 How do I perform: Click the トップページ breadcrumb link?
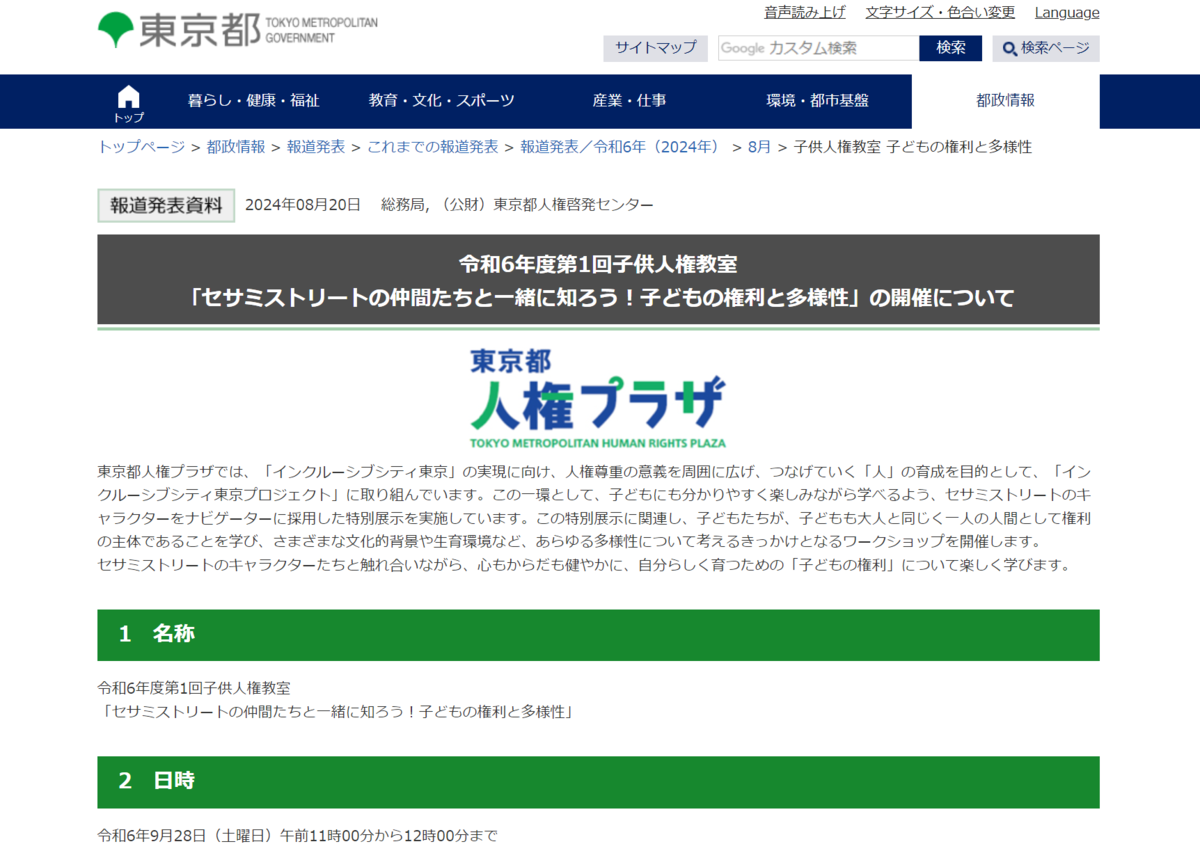[x=141, y=147]
